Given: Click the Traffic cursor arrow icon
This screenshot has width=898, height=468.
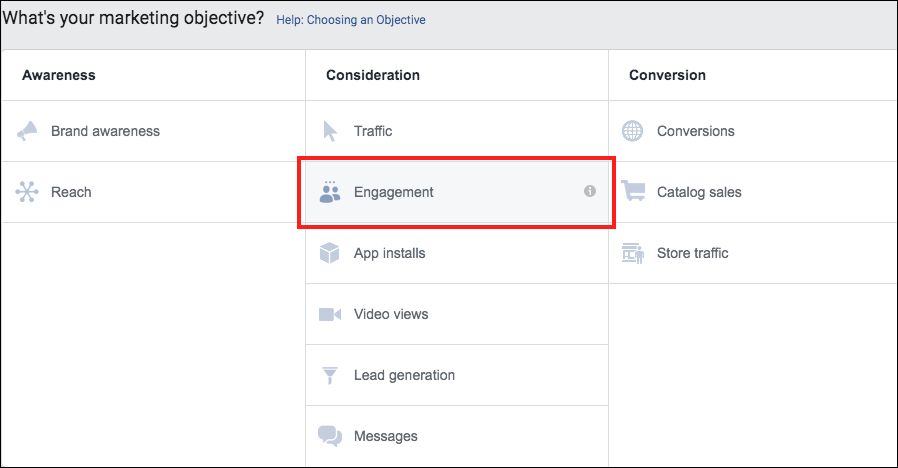Looking at the screenshot, I should tap(330, 131).
